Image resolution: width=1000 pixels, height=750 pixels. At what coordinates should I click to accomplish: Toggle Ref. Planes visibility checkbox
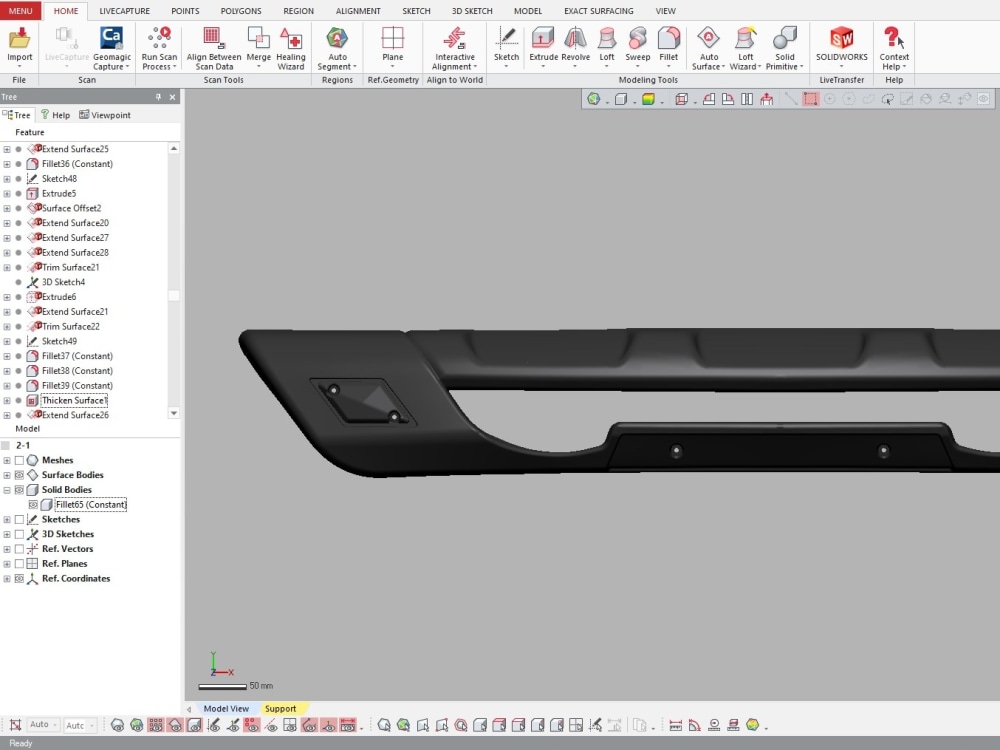coord(19,564)
